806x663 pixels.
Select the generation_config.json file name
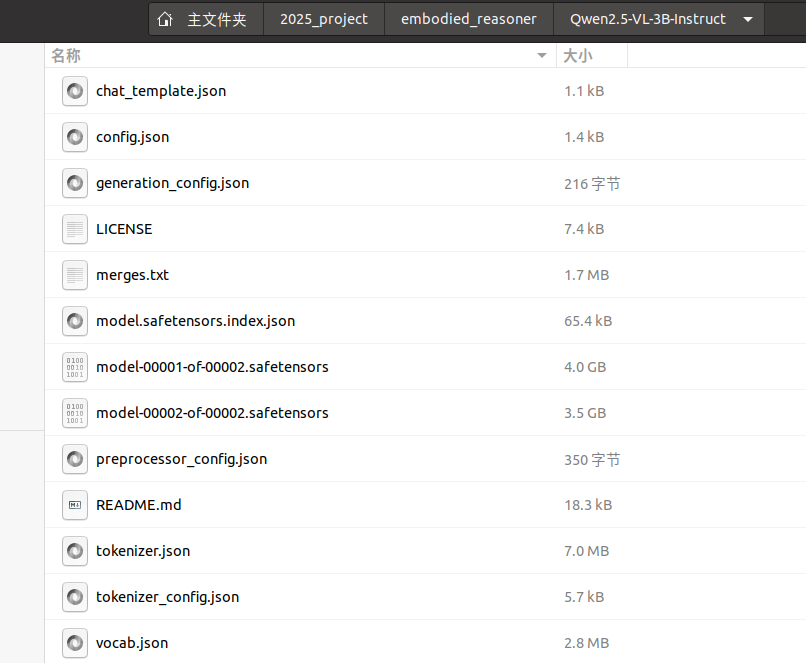point(173,183)
